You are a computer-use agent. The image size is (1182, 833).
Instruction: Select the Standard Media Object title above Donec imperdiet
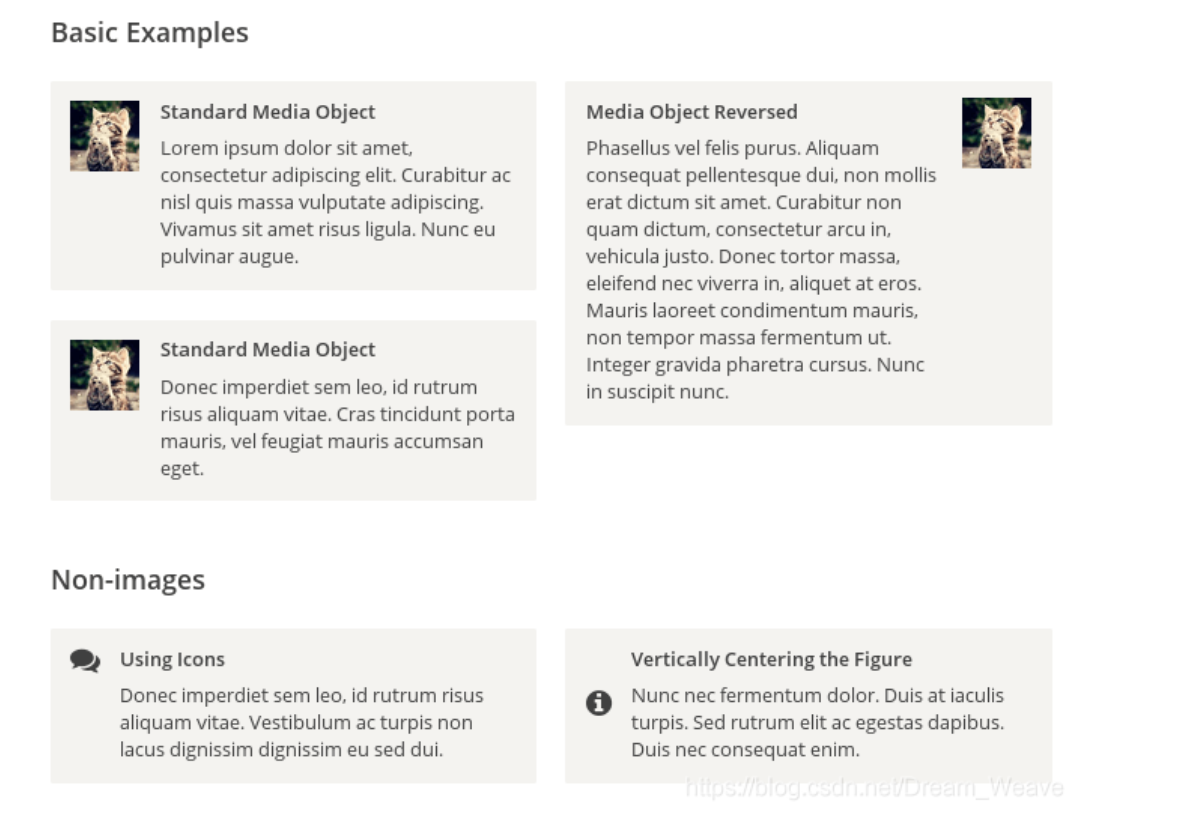pos(268,350)
